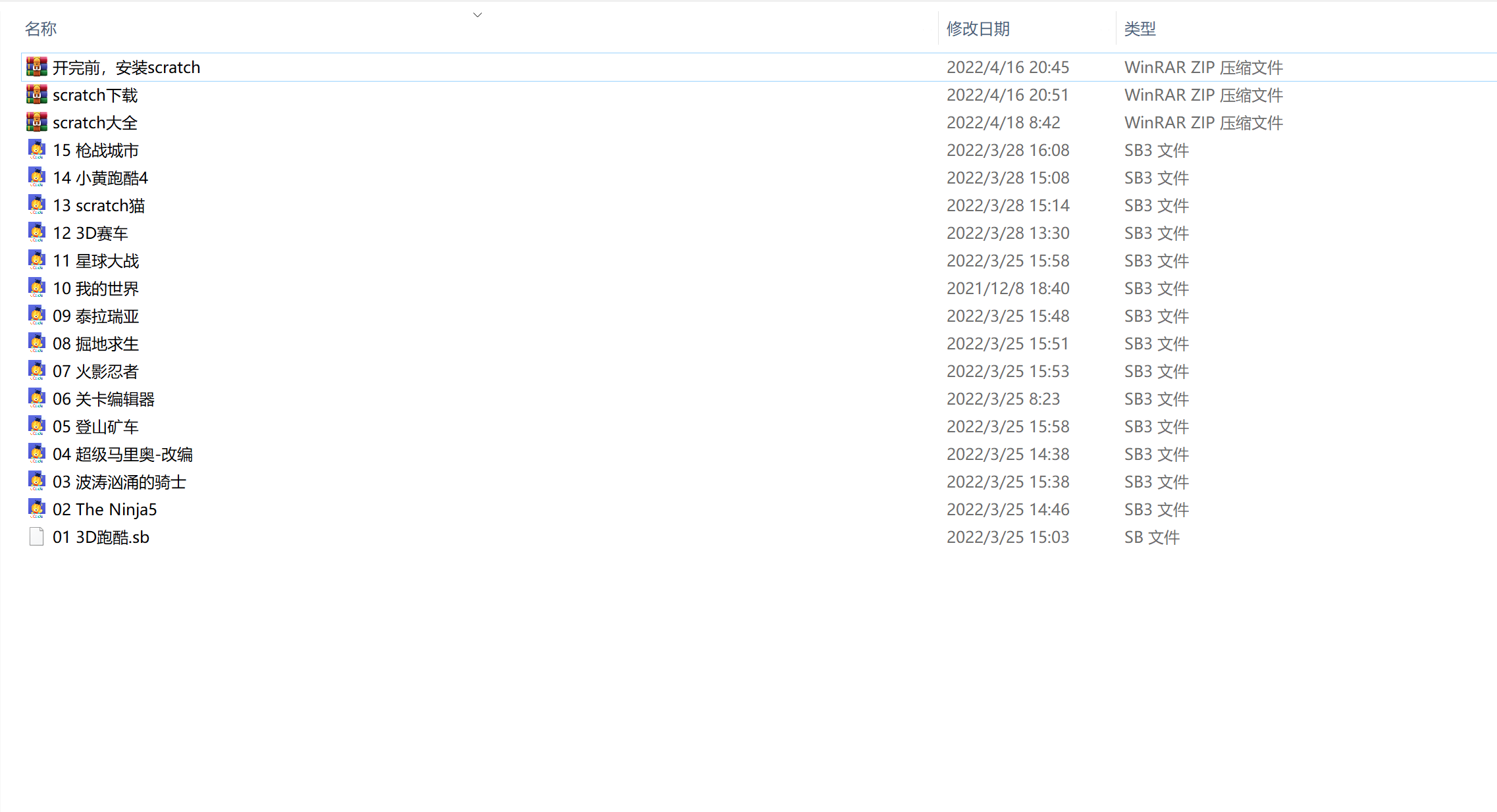
Task: Select file name 14 小黄跑酷4
Action: 101,178
